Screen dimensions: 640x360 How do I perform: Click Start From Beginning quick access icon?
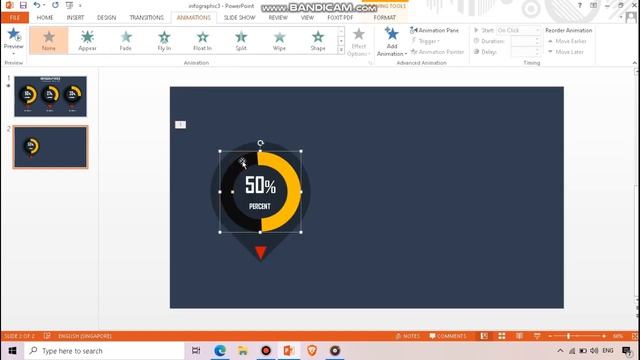point(69,5)
